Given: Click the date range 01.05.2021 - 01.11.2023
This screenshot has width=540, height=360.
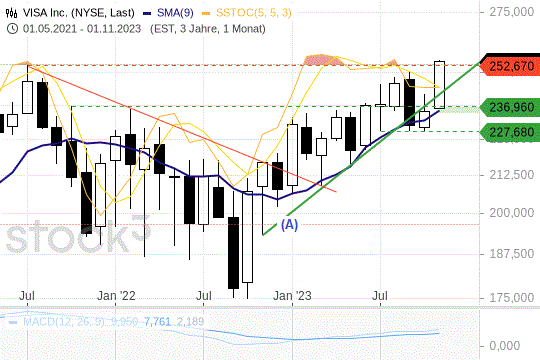Looking at the screenshot, I should tap(82, 29).
